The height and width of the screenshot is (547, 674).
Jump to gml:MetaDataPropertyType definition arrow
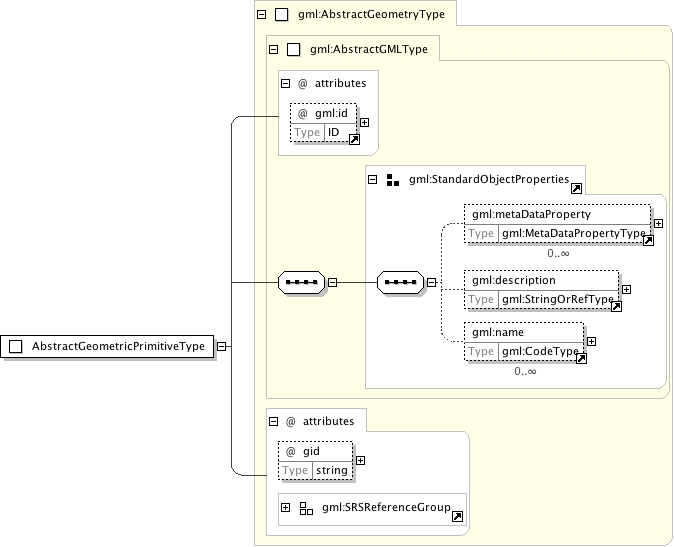648,241
